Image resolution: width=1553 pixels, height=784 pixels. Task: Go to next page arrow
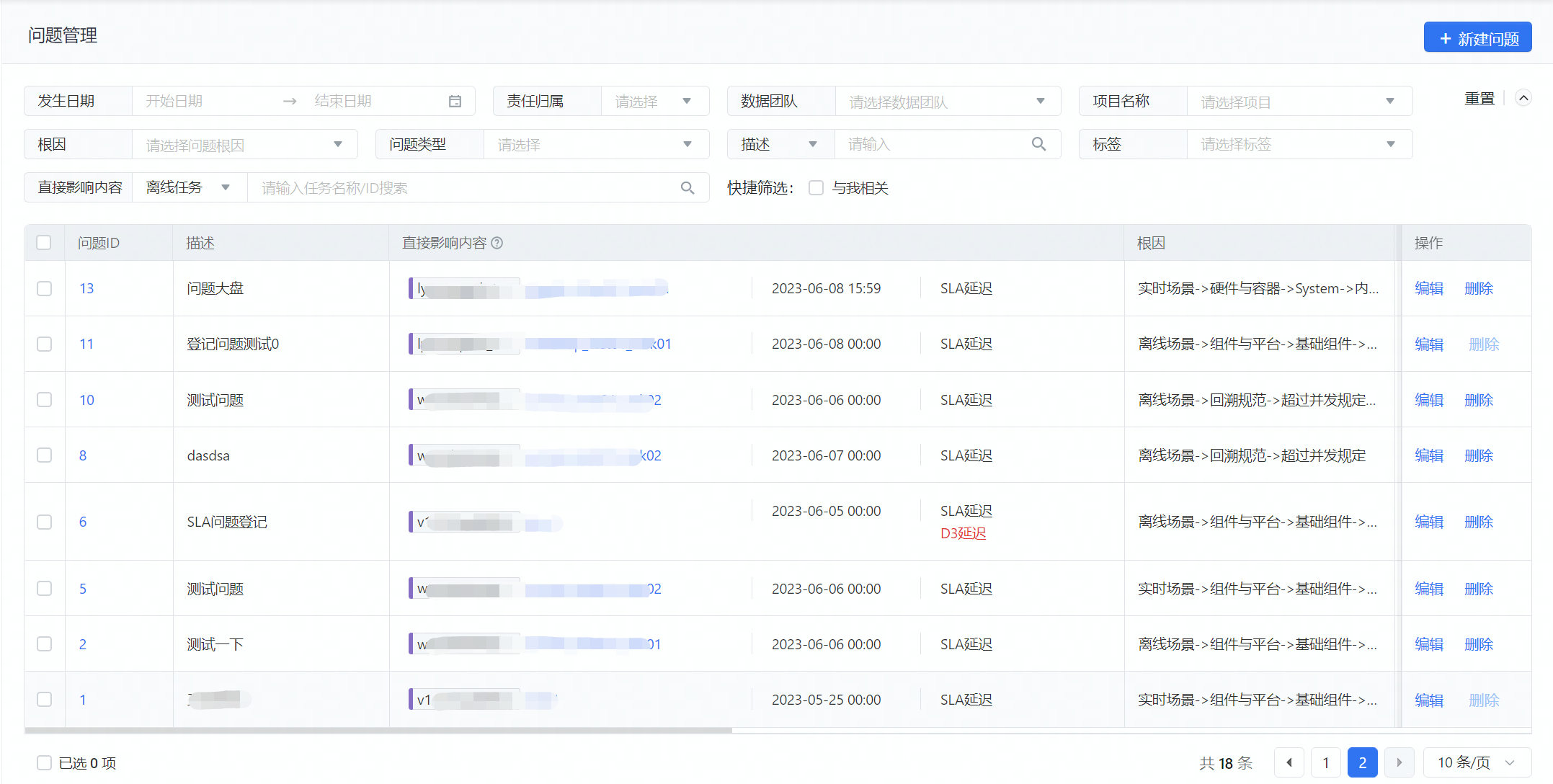point(1400,762)
